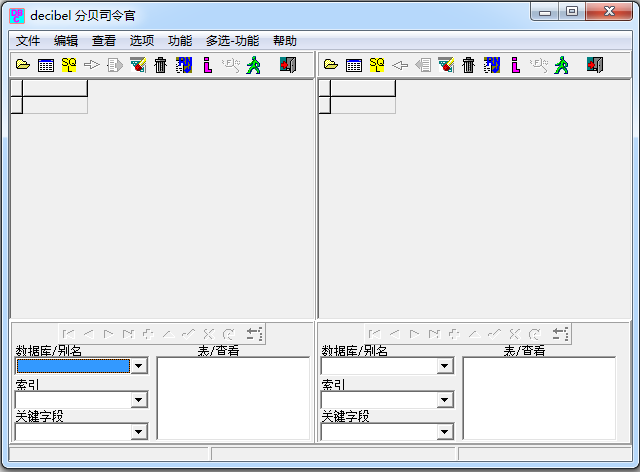
Task: Expand left 索引 dropdown arrow
Action: click(x=139, y=399)
